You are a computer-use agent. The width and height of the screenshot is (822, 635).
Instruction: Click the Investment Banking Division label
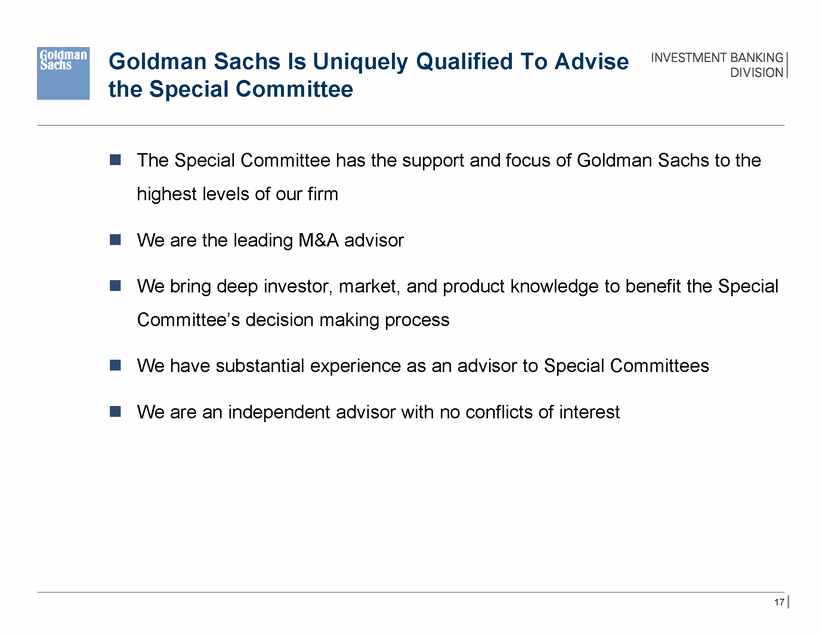point(717,65)
